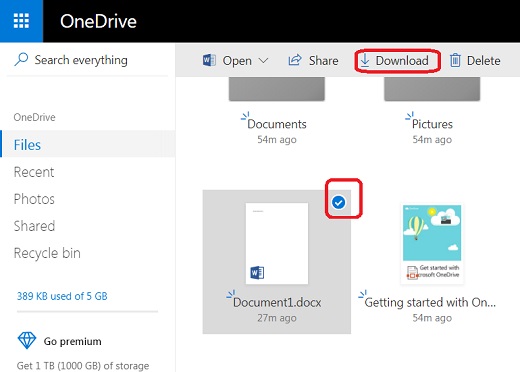Click the Document1.docx page thumbnail
520x372 pixels.
(x=277, y=243)
